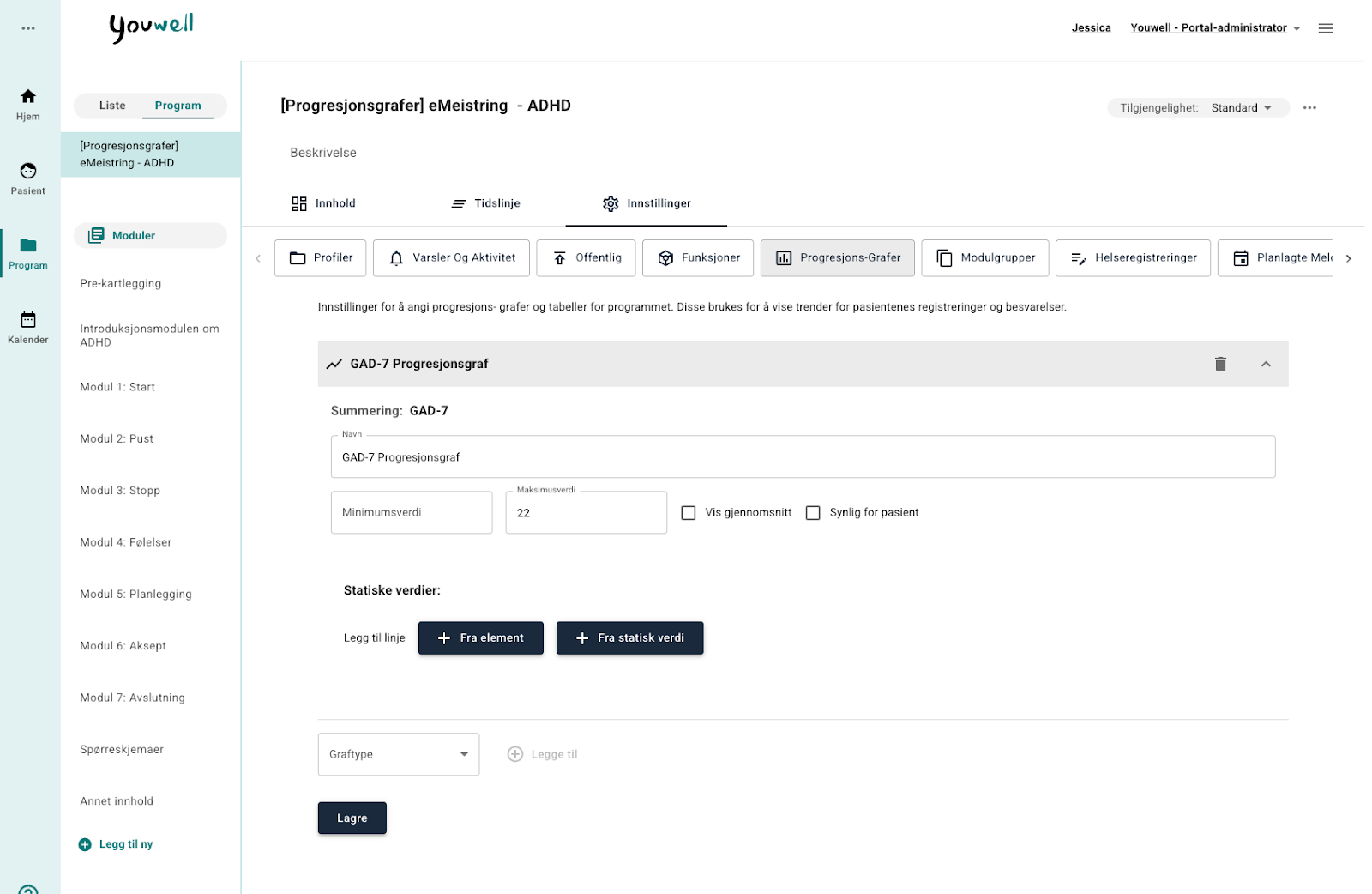
Task: Click the Moduler button
Action: (150, 235)
